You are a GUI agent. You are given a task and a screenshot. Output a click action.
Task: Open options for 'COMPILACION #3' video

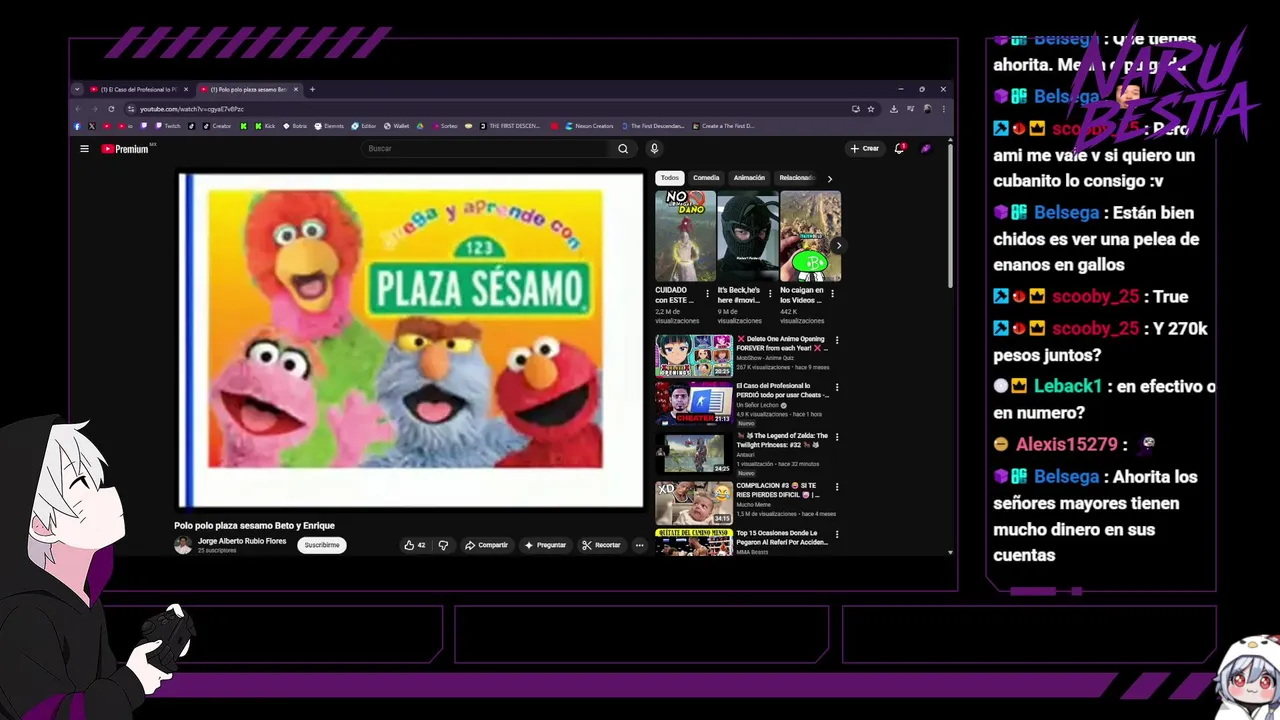click(x=837, y=487)
